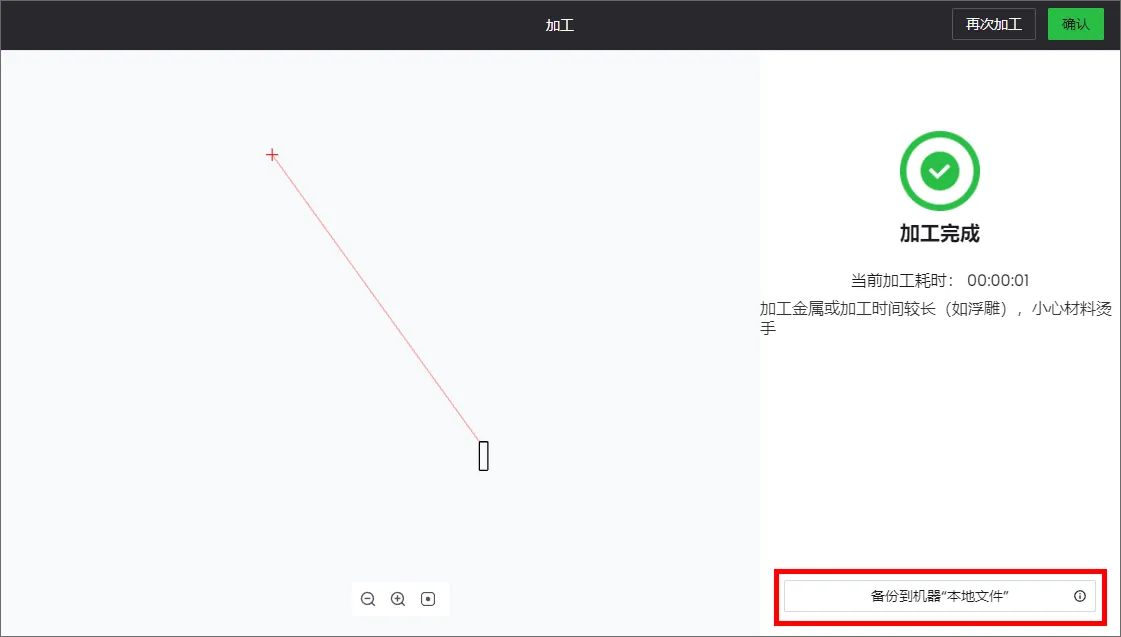
Task: Zoom out the processing preview canvas
Action: tap(368, 599)
